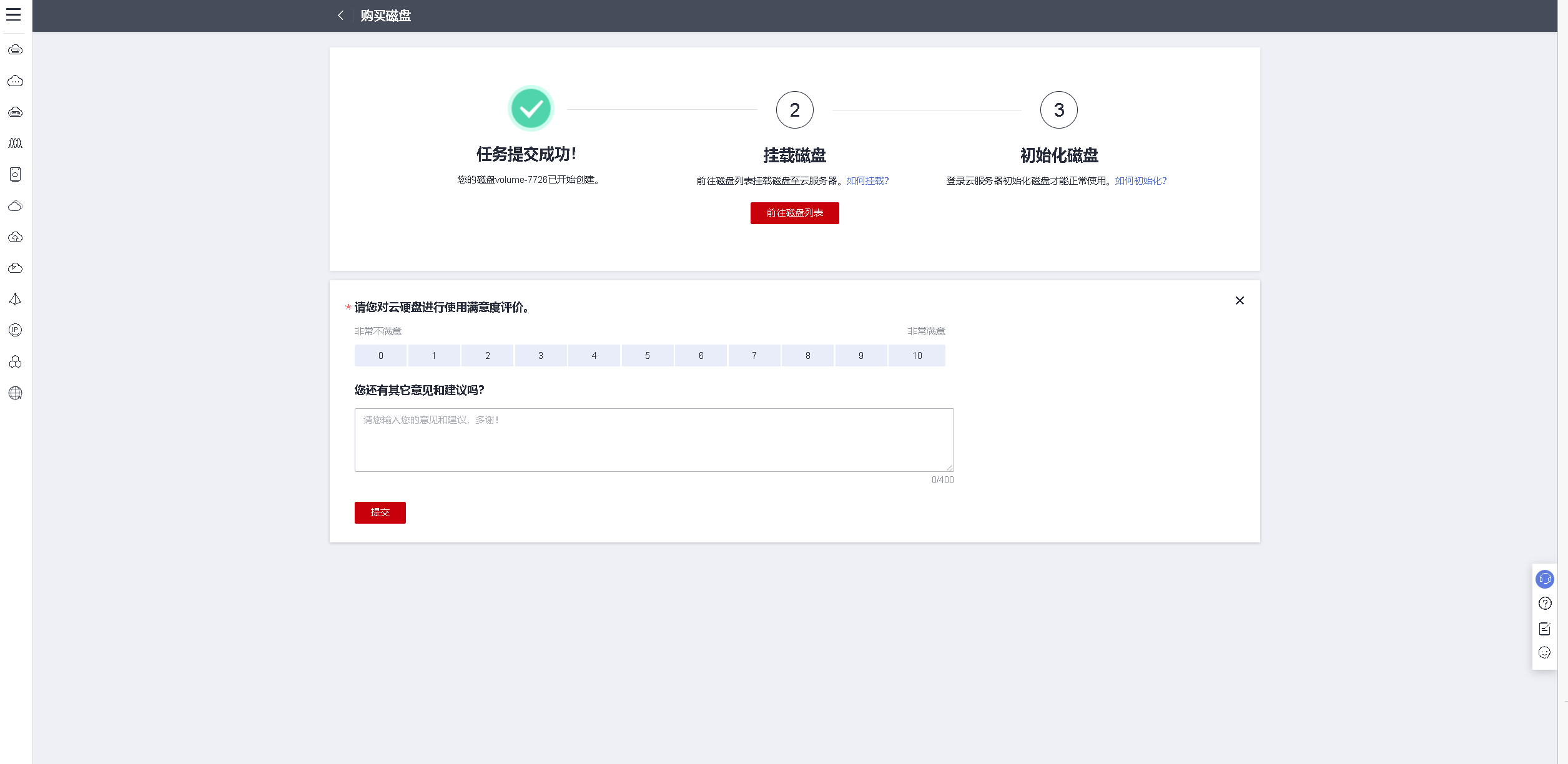The image size is (1568, 764).
Task: Submit feedback with the 提交 button
Action: (x=380, y=512)
